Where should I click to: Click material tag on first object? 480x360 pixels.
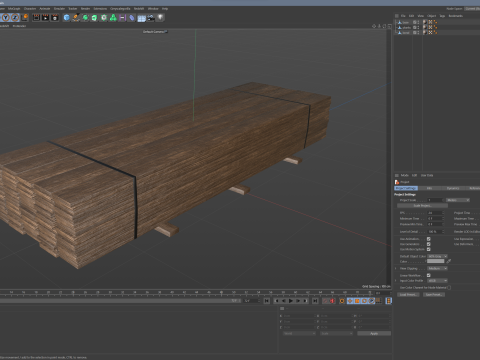(x=425, y=22)
